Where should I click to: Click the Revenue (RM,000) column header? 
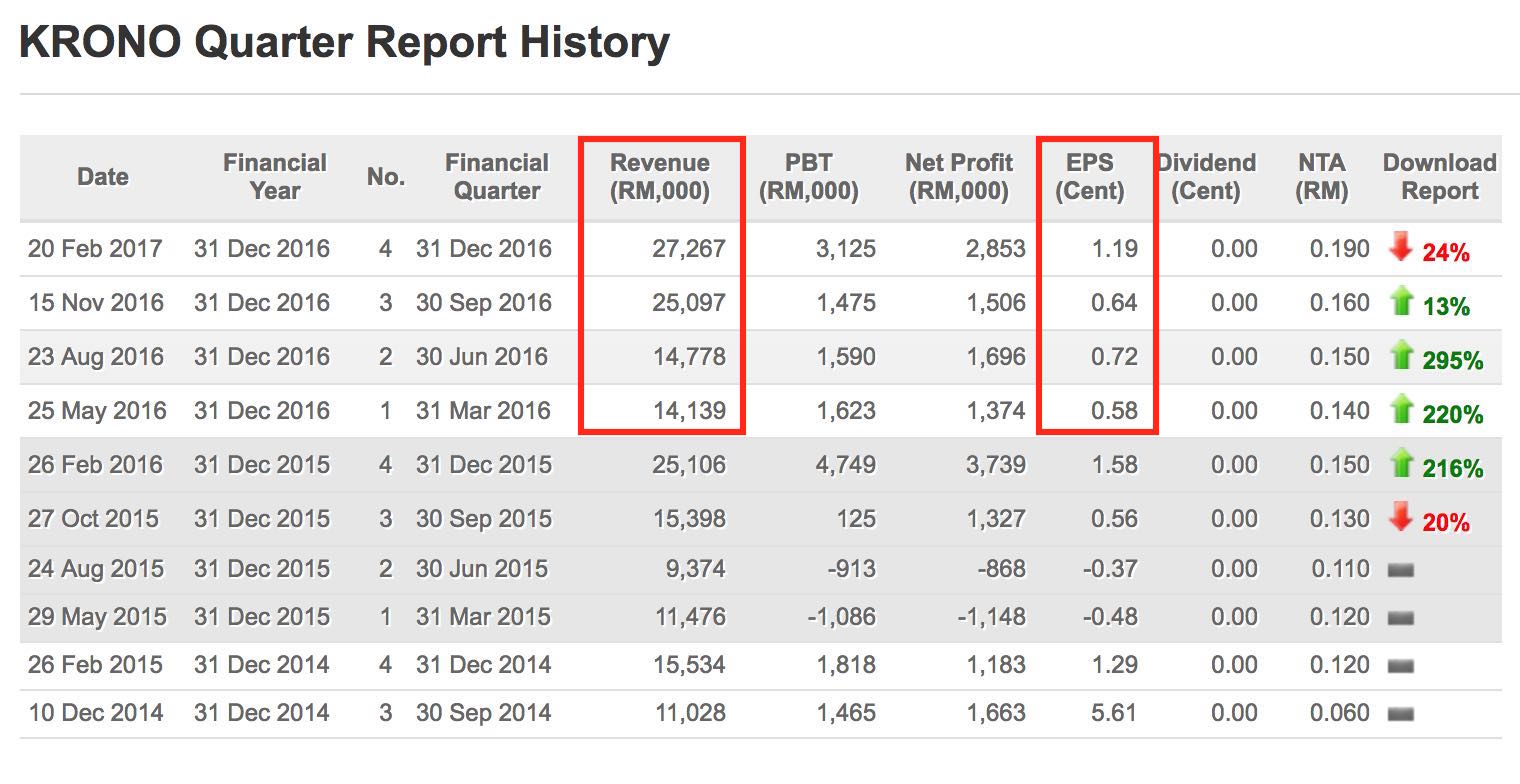[x=660, y=177]
